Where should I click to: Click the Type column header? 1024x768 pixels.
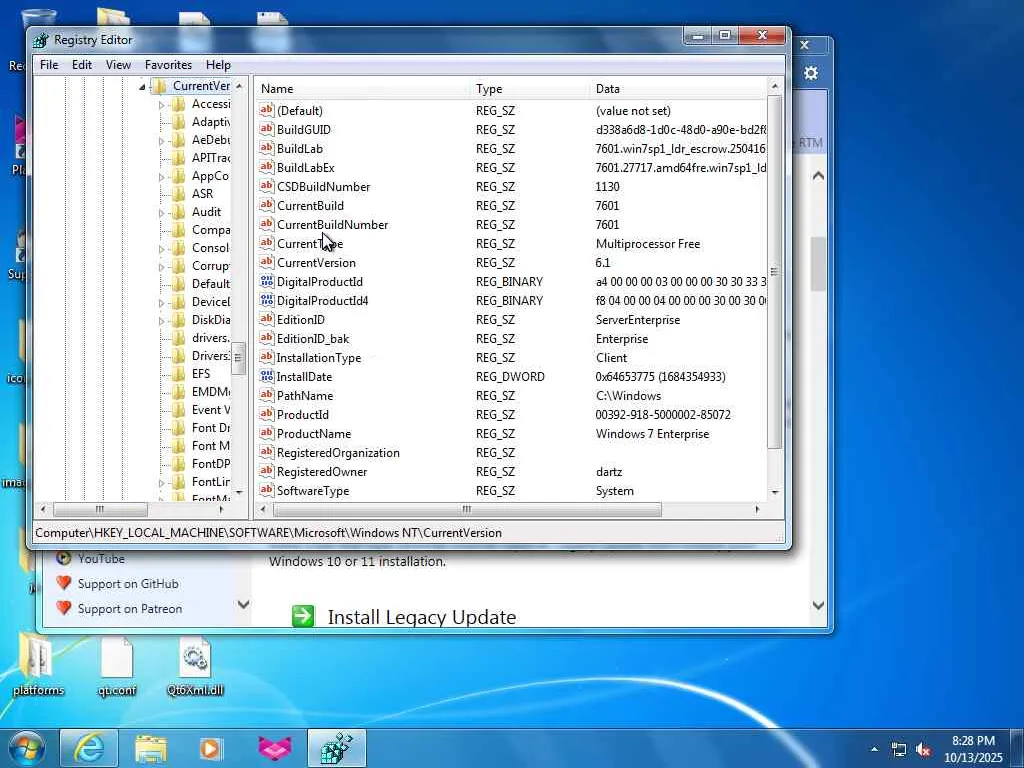(530, 89)
